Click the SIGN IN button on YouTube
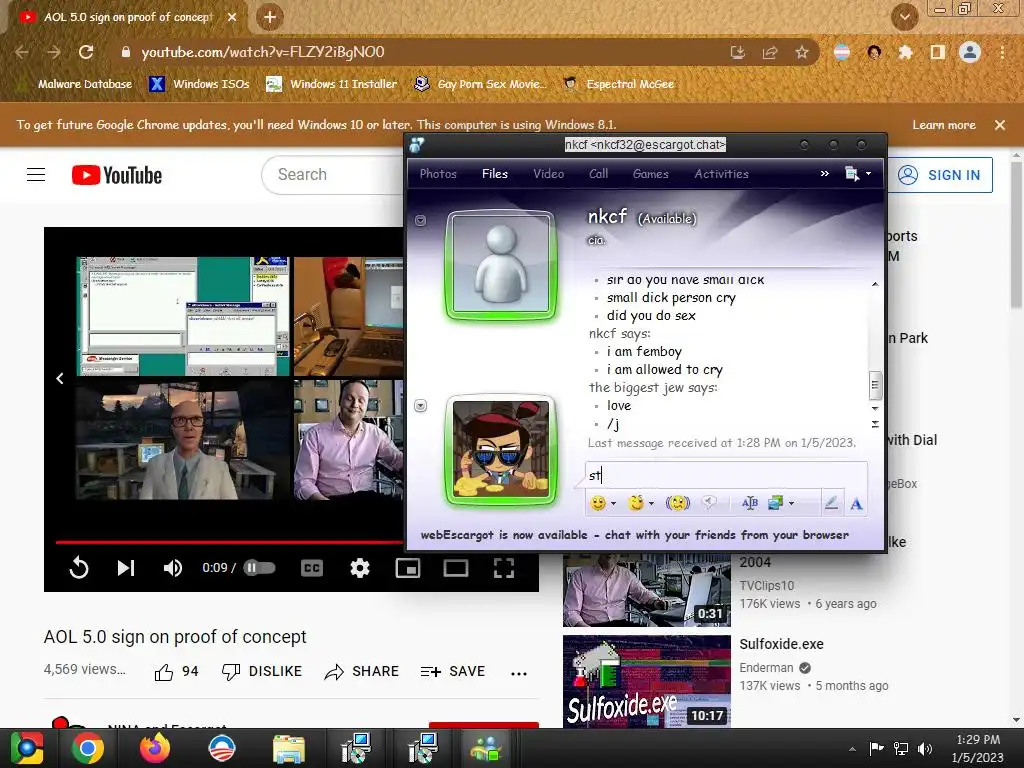Screen dimensions: 1024x768 [940, 175]
